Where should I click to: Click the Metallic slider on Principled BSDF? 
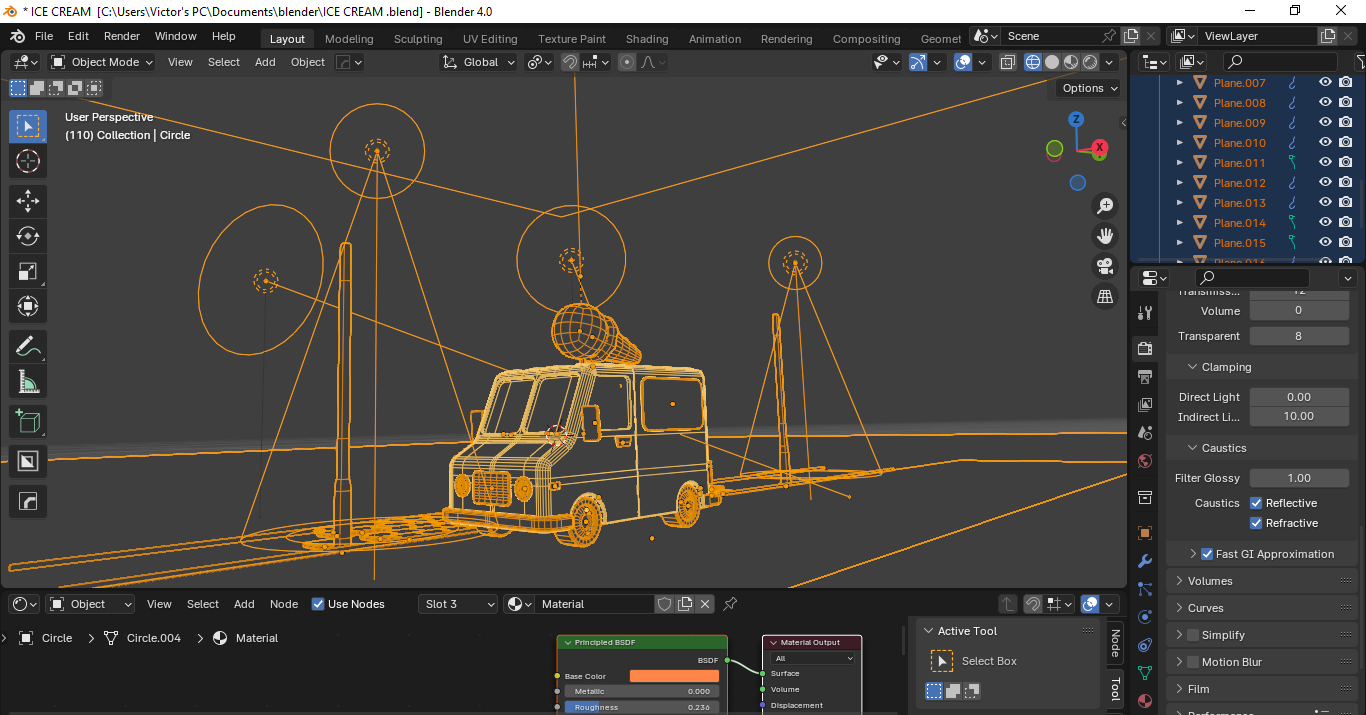coord(642,691)
